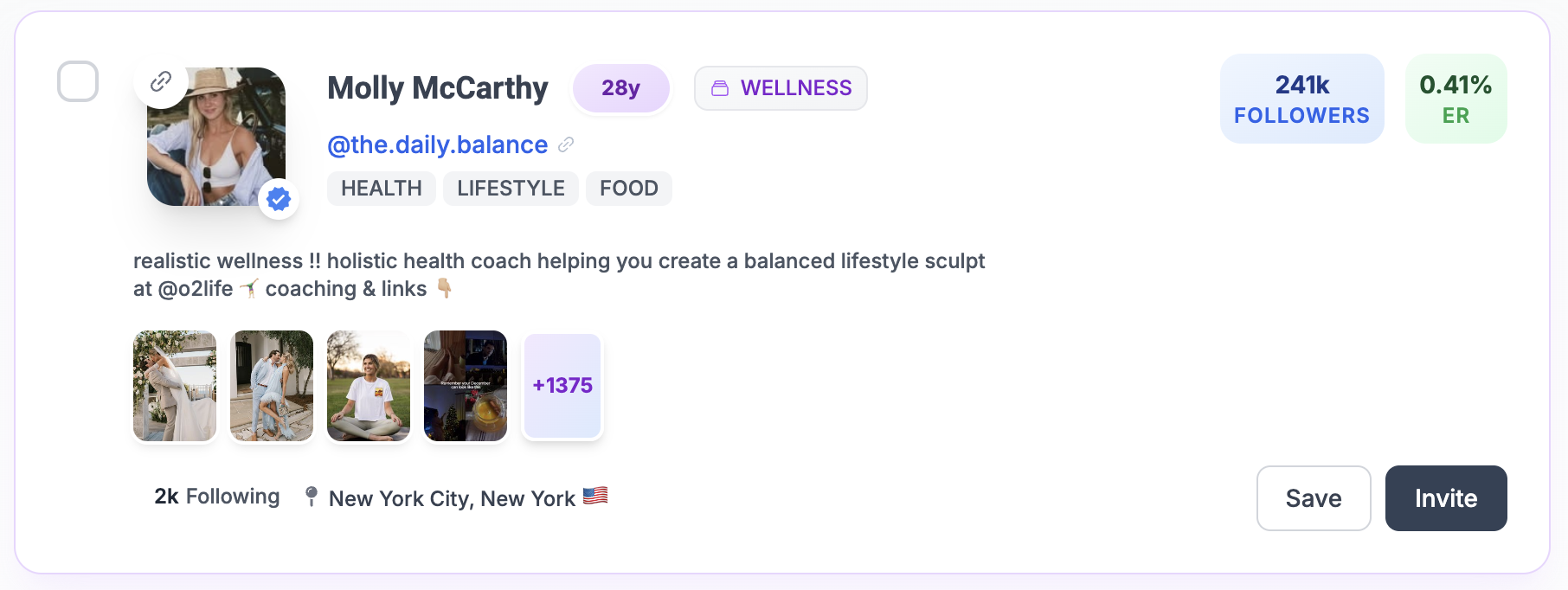Click the link icon on the profile photo

(161, 82)
